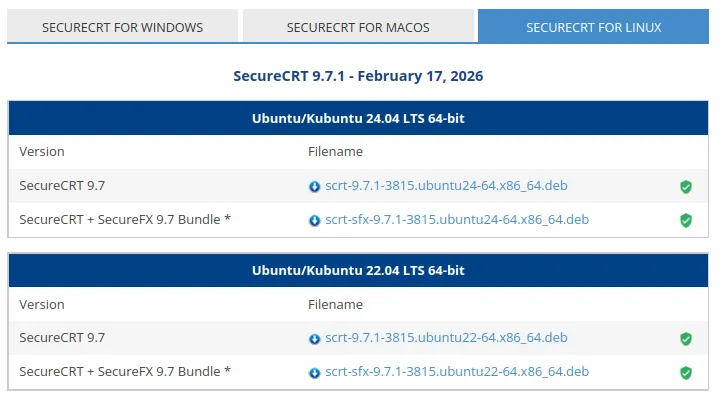720x402 pixels.
Task: Download scrt-sfx-9.7.1-3815.ubuntu24-64.x86_64.deb bundle
Action: pyautogui.click(x=457, y=220)
